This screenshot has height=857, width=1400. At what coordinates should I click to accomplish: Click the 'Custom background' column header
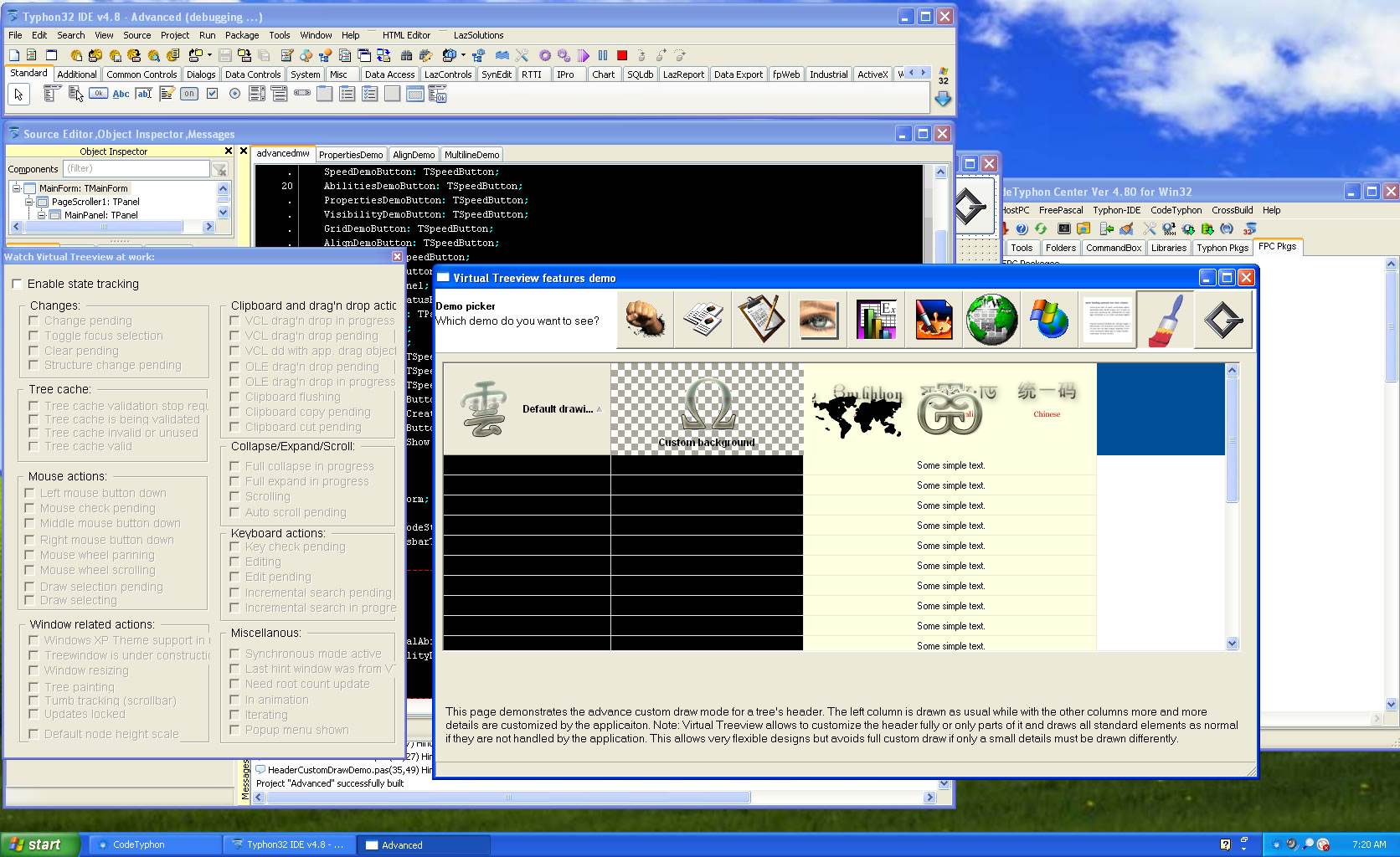click(707, 409)
